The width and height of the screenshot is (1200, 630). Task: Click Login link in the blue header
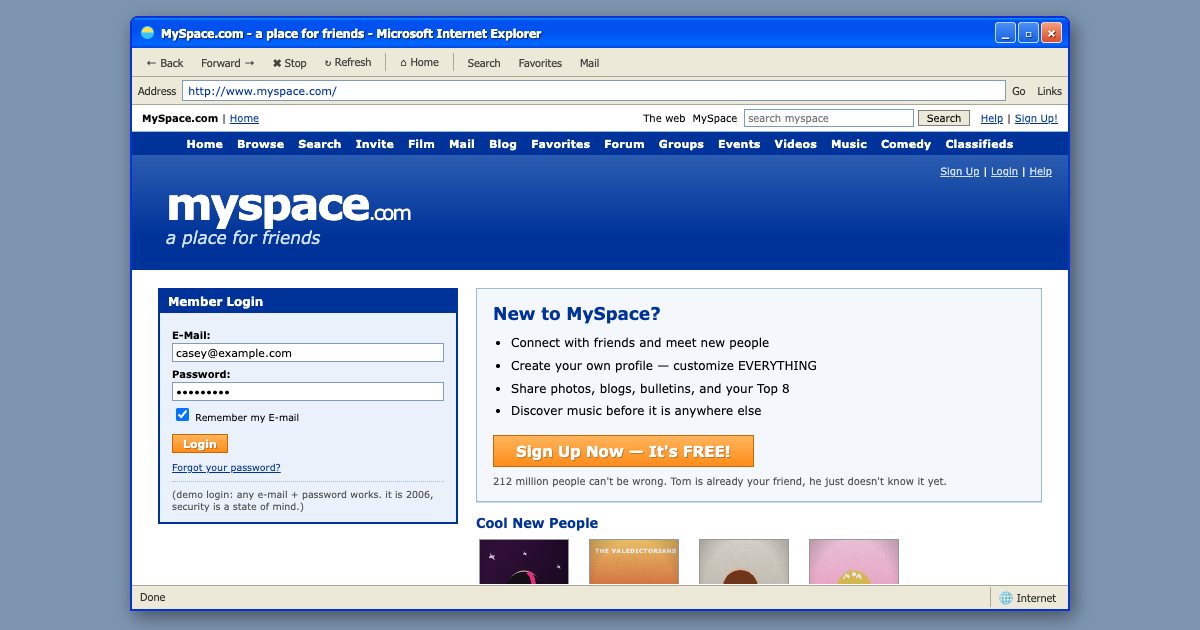1004,171
